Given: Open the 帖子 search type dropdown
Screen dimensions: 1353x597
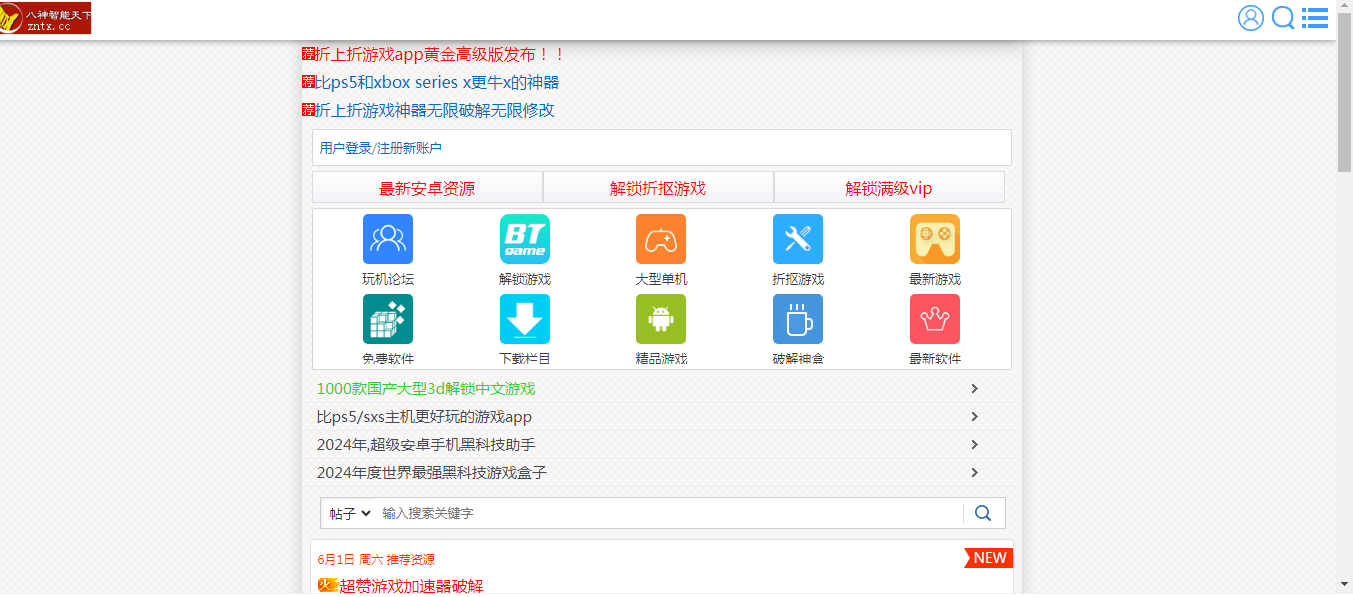Looking at the screenshot, I should point(350,513).
